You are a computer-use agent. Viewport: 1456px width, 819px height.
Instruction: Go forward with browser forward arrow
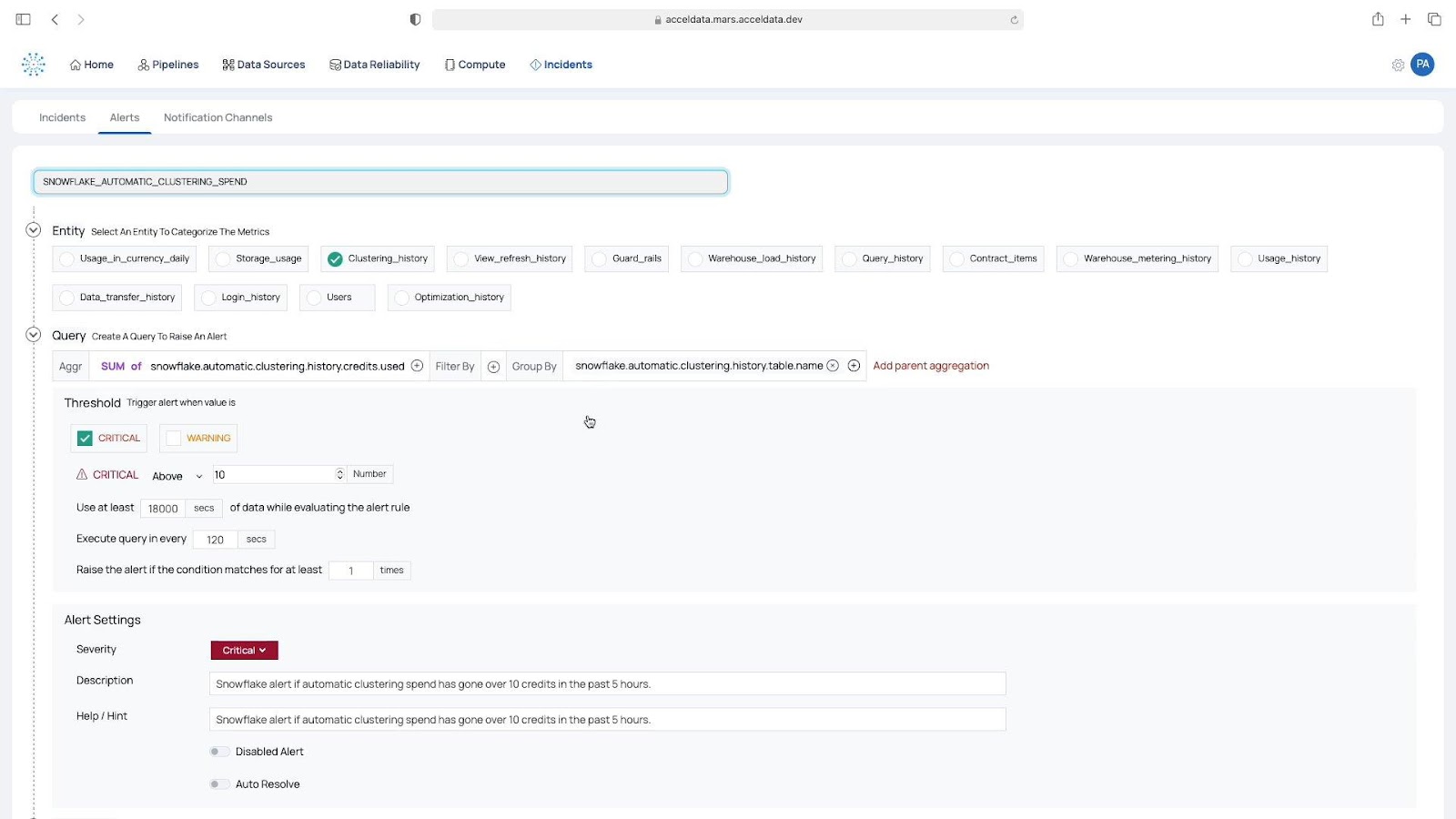click(x=81, y=19)
